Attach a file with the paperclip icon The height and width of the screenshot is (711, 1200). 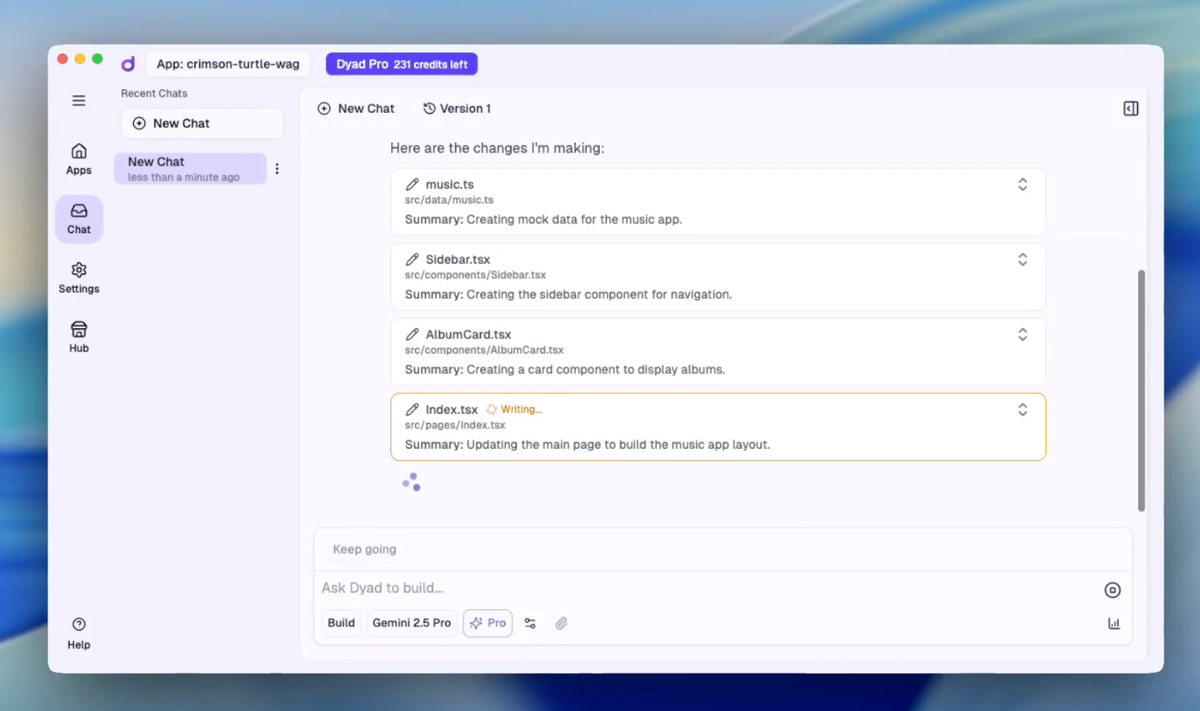[x=561, y=623]
